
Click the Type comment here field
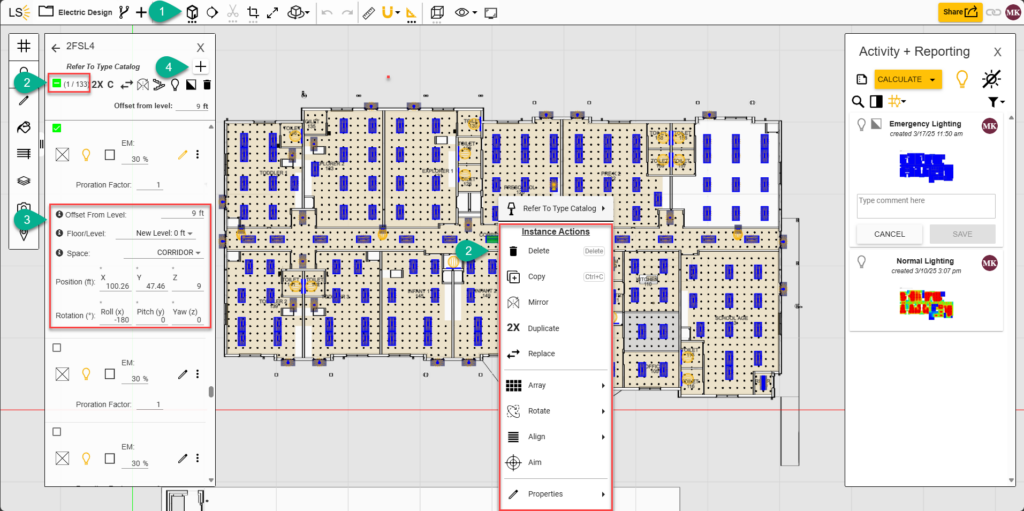(x=925, y=205)
